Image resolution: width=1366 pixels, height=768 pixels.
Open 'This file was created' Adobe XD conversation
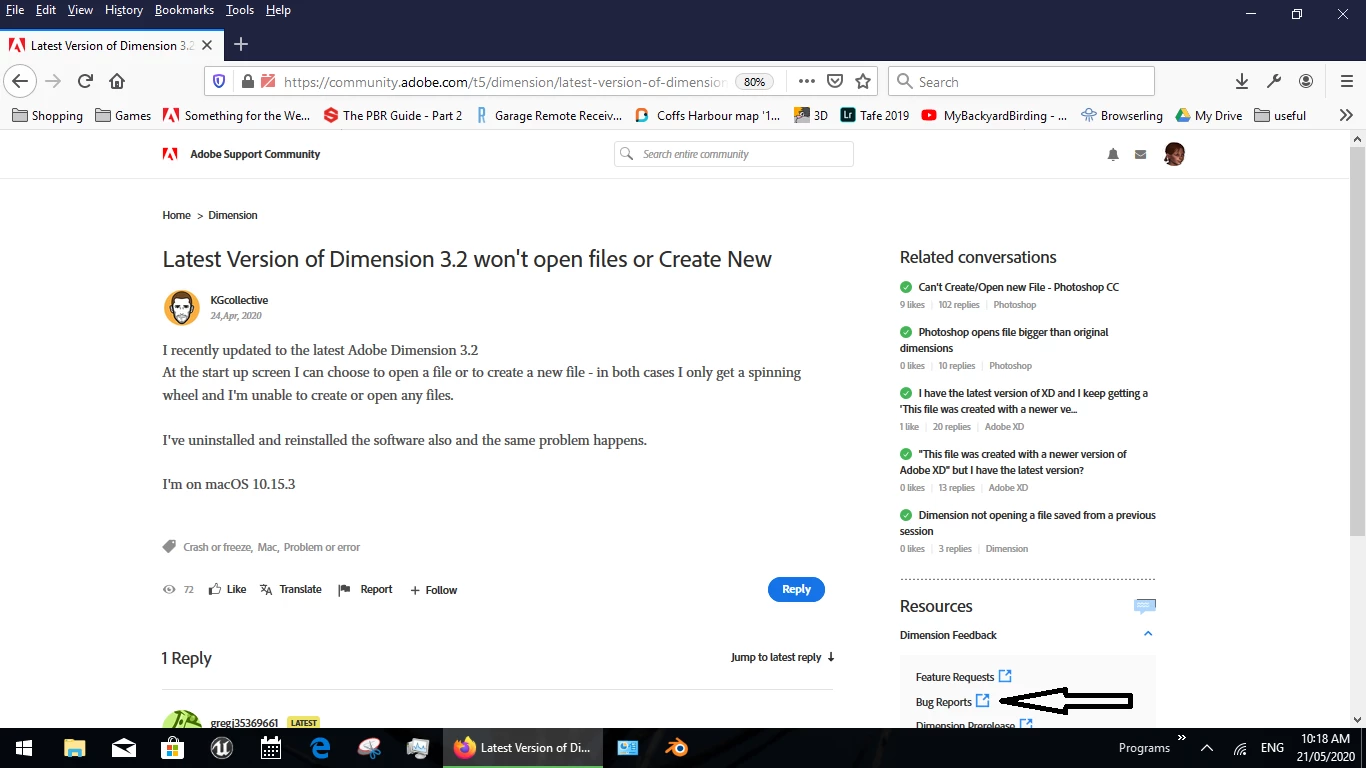pos(1013,462)
